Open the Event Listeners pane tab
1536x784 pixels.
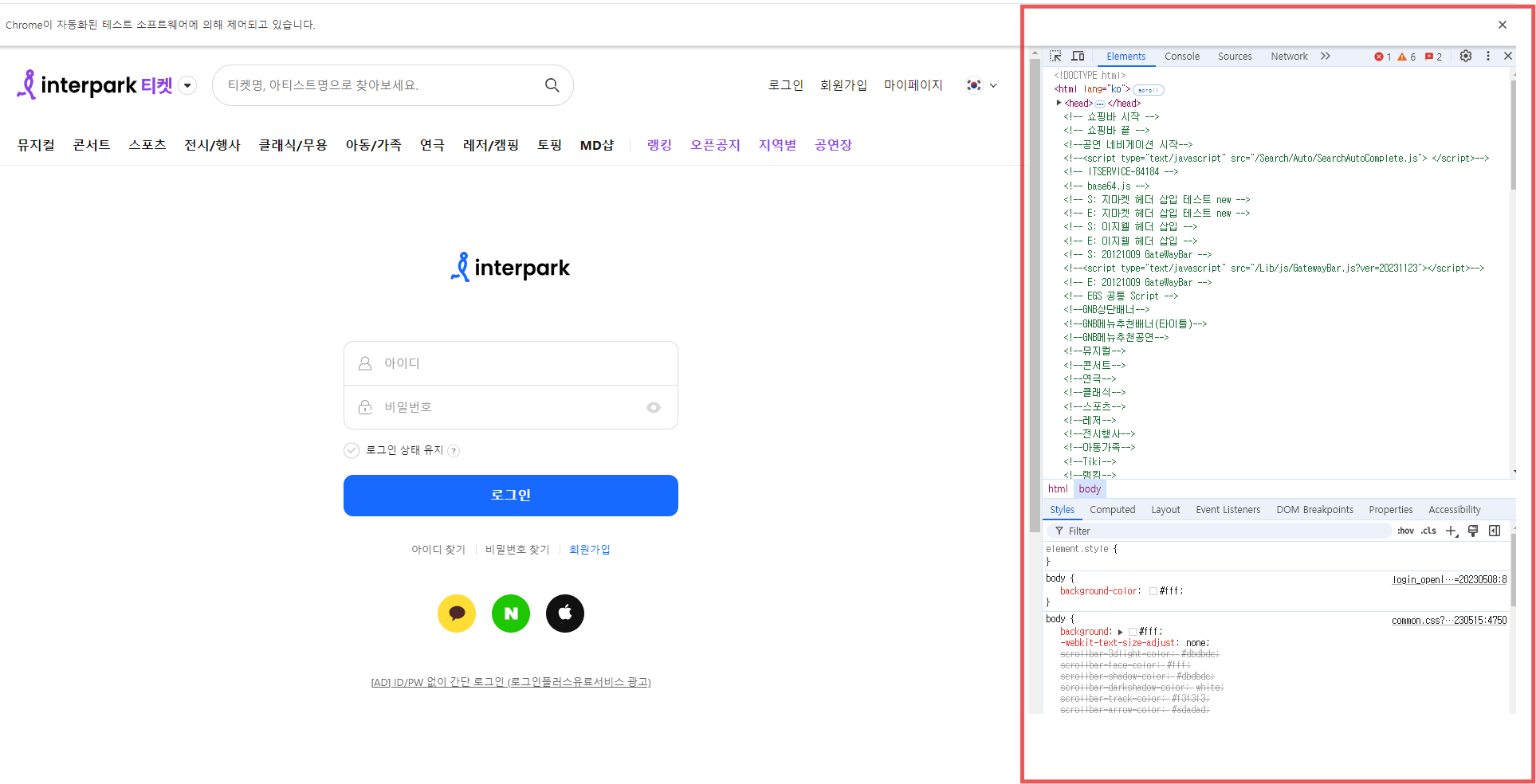[x=1228, y=510]
